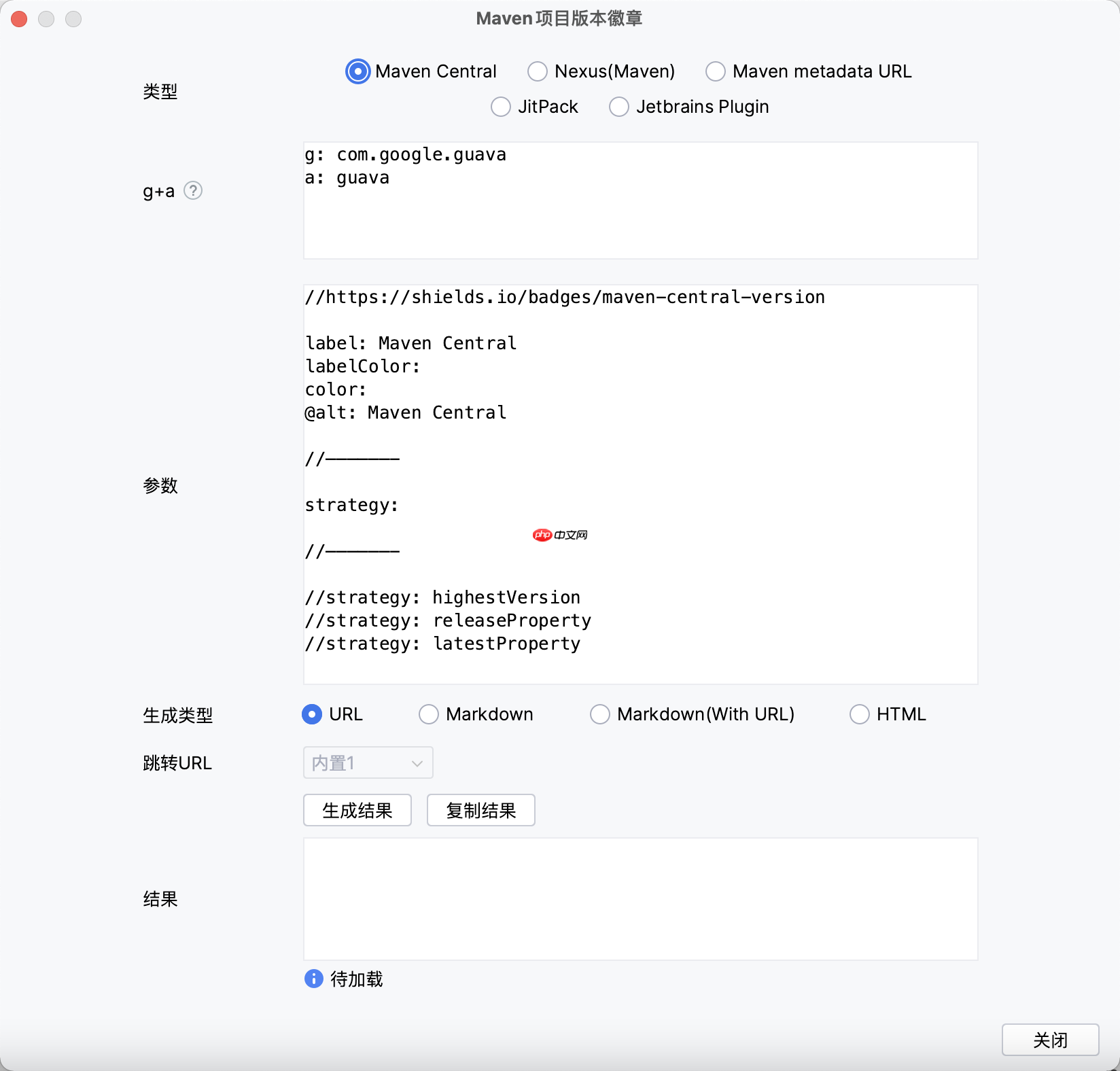
Task: Click the yellow minimize window button
Action: click(47, 19)
